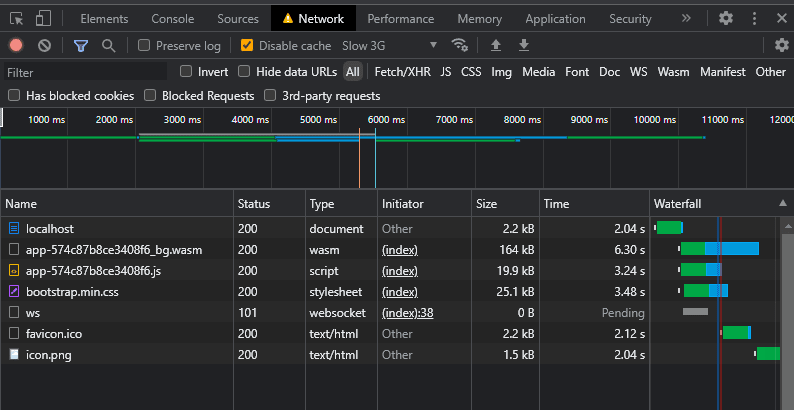Image resolution: width=794 pixels, height=410 pixels.
Task: Expand the more tabs chevron
Action: point(685,18)
